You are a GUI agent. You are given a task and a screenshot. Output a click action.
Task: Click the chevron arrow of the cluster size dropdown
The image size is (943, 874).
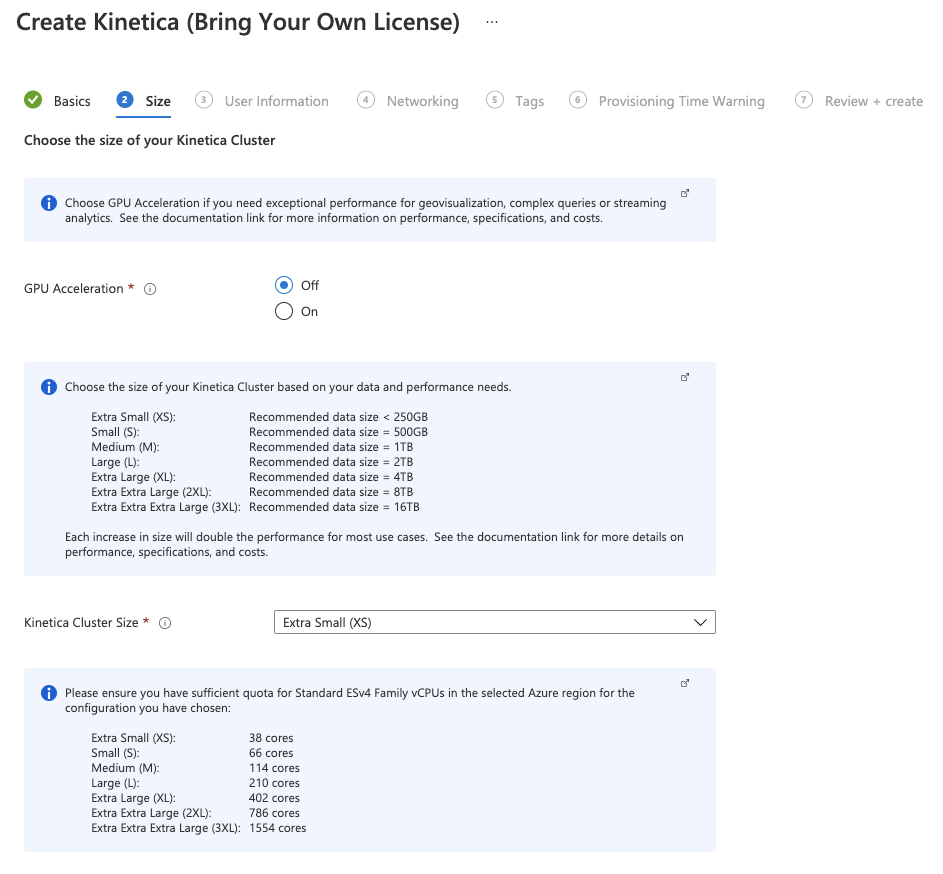(x=700, y=622)
